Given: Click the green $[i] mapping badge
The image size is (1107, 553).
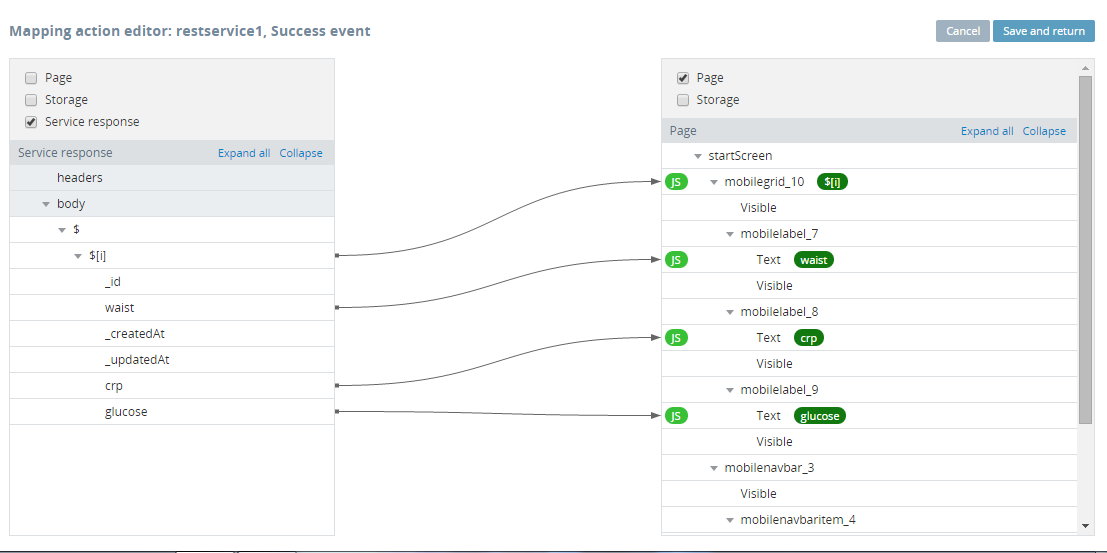Looking at the screenshot, I should 832,182.
